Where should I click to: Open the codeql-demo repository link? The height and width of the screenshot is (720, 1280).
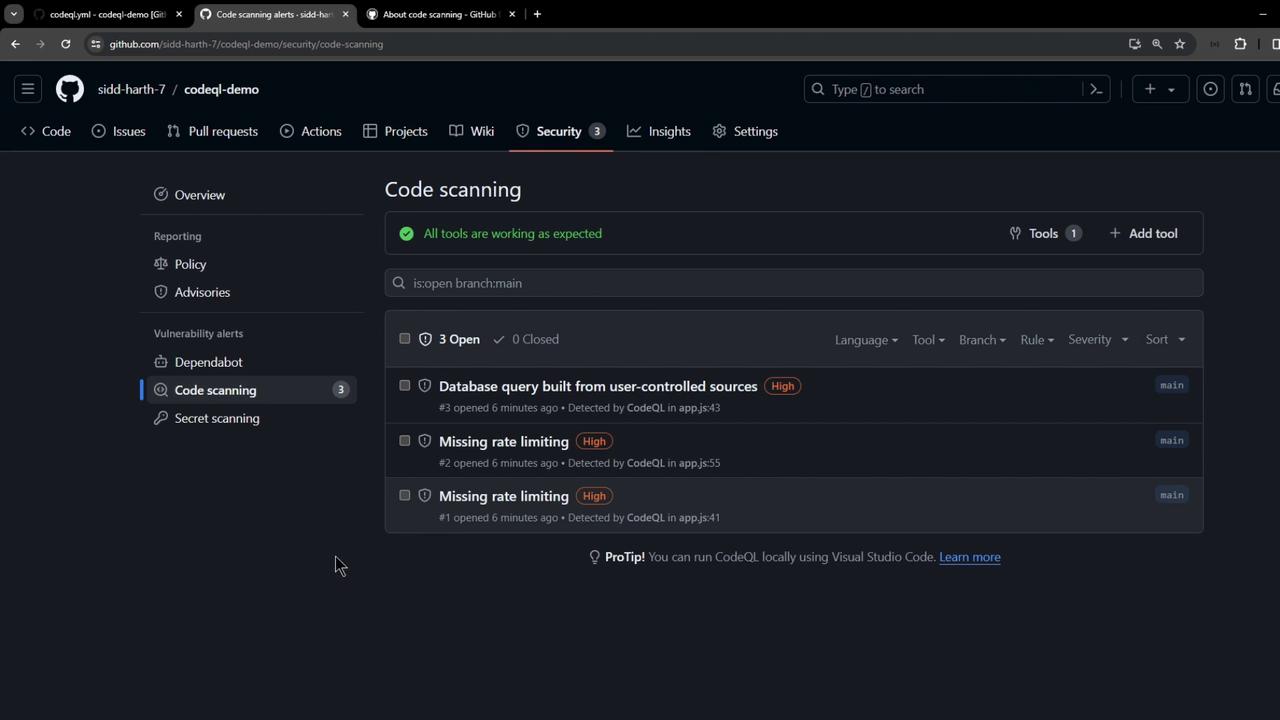[221, 89]
